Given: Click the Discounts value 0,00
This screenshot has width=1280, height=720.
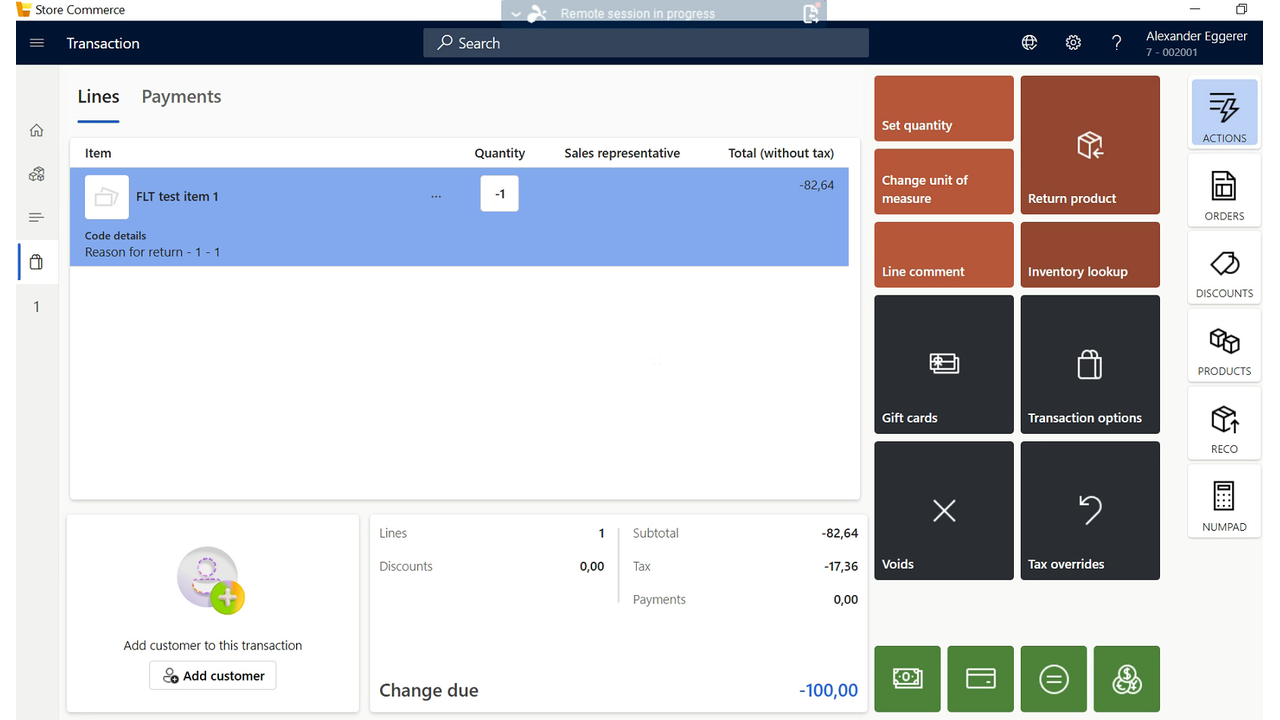Looking at the screenshot, I should click(x=592, y=566).
